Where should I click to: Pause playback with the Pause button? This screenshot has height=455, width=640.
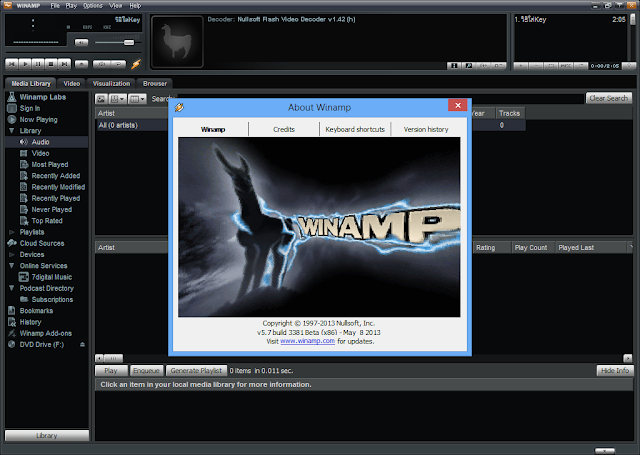coord(38,64)
